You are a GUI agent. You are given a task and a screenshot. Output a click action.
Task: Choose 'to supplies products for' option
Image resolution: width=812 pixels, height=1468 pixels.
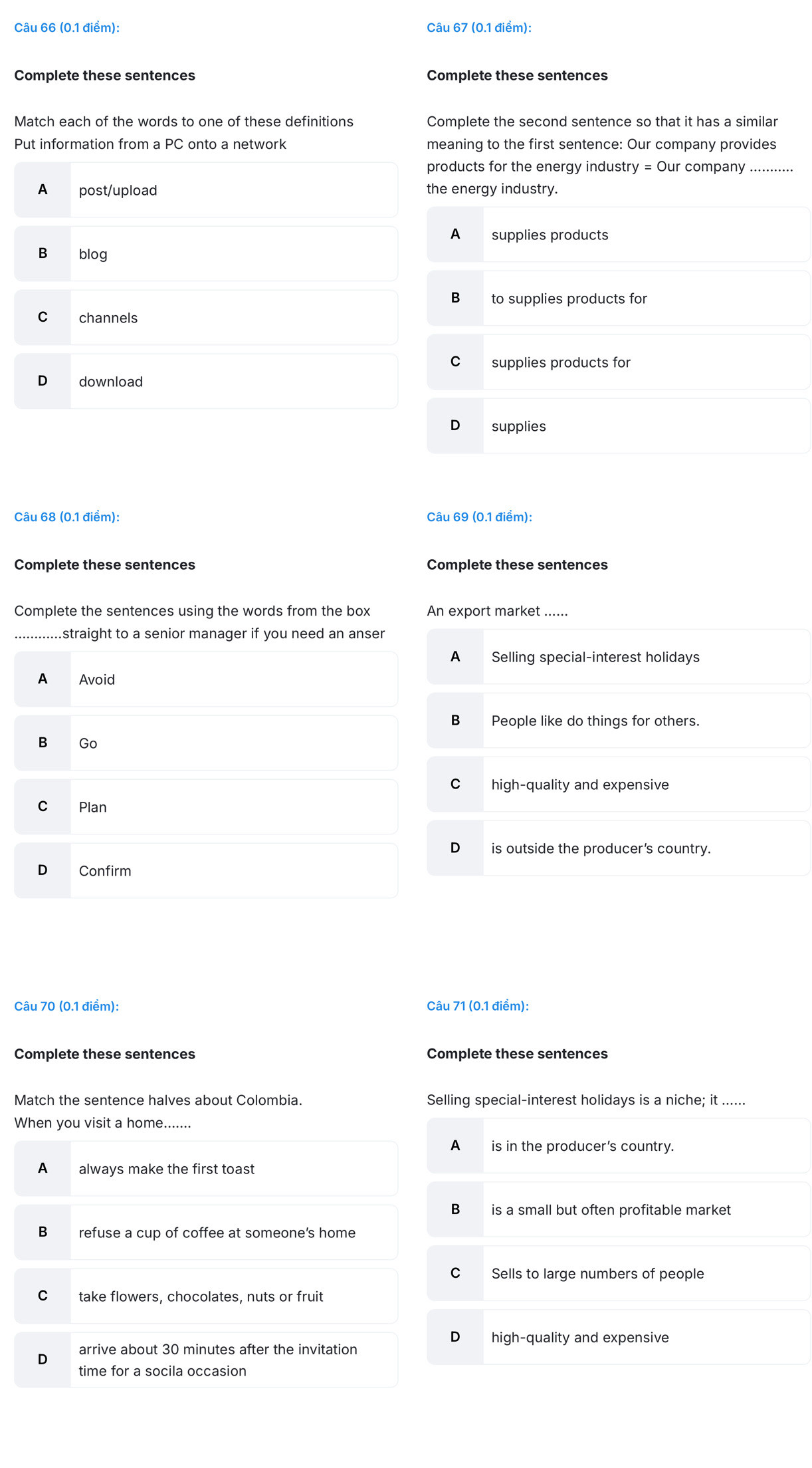point(619,299)
